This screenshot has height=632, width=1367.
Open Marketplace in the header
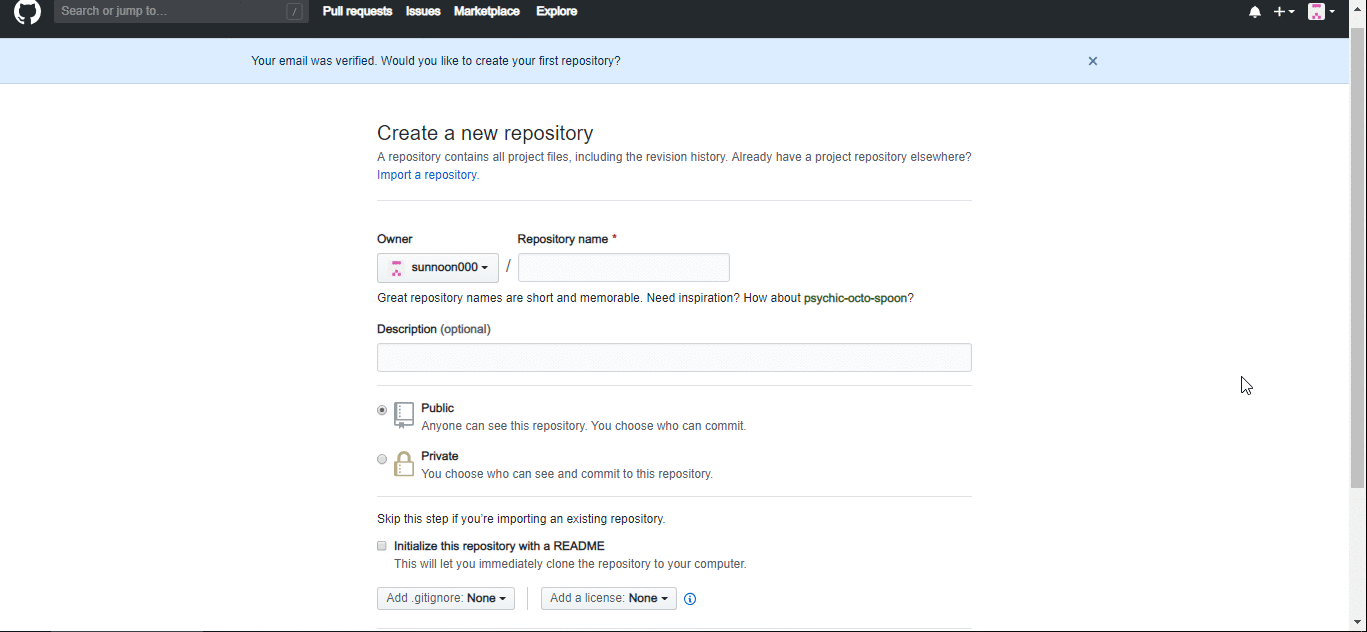(x=487, y=11)
